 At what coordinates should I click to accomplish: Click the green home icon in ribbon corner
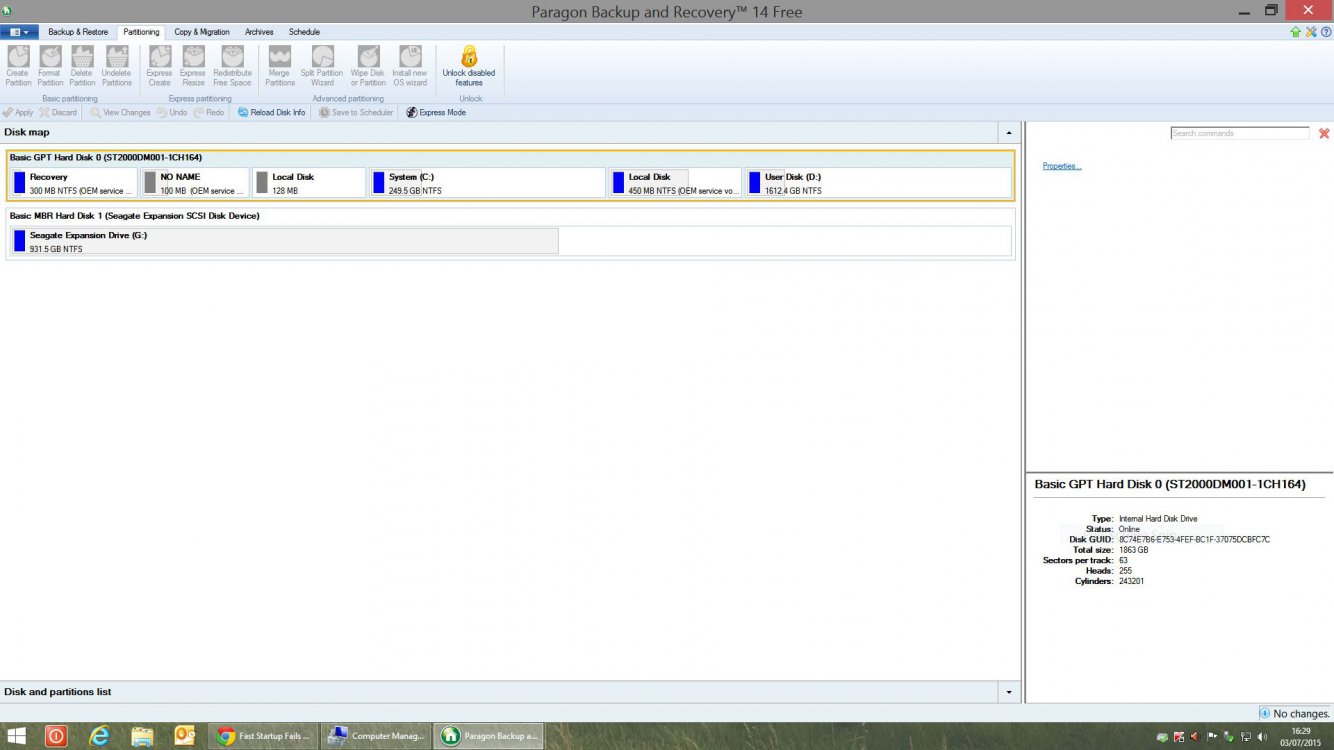pyautogui.click(x=1296, y=32)
